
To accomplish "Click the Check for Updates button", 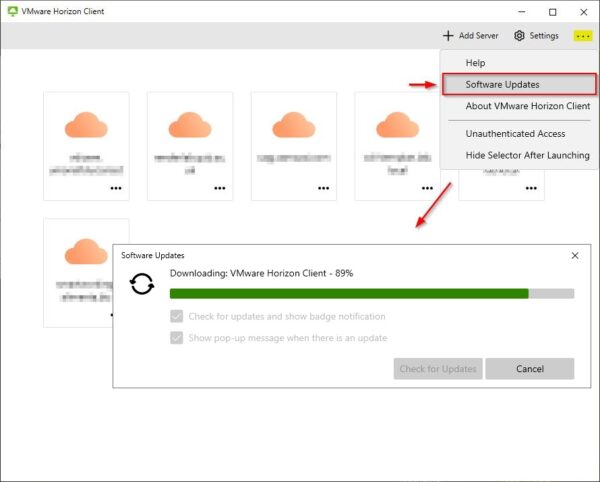I will point(438,369).
